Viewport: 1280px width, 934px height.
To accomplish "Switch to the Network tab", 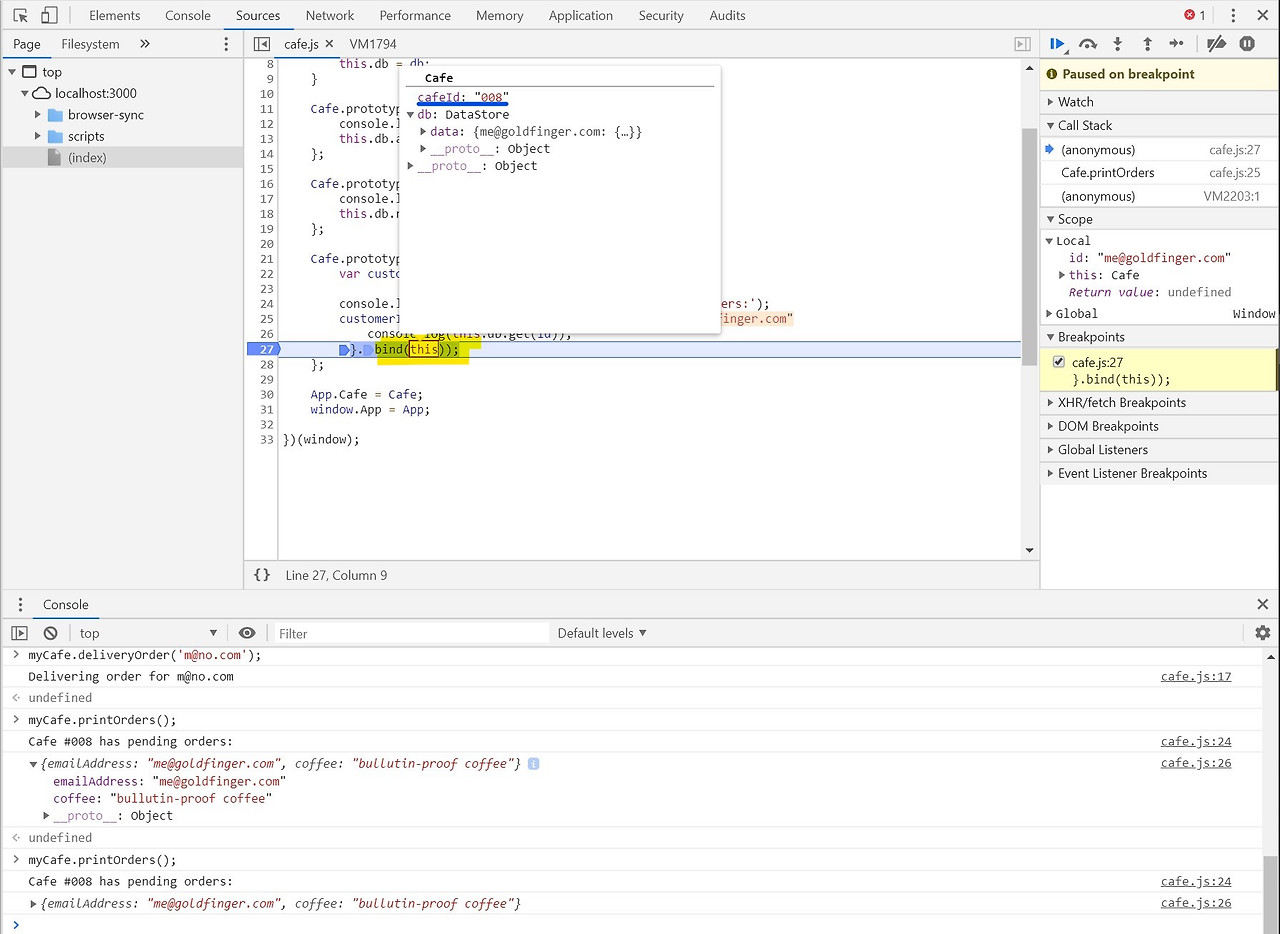I will 330,15.
